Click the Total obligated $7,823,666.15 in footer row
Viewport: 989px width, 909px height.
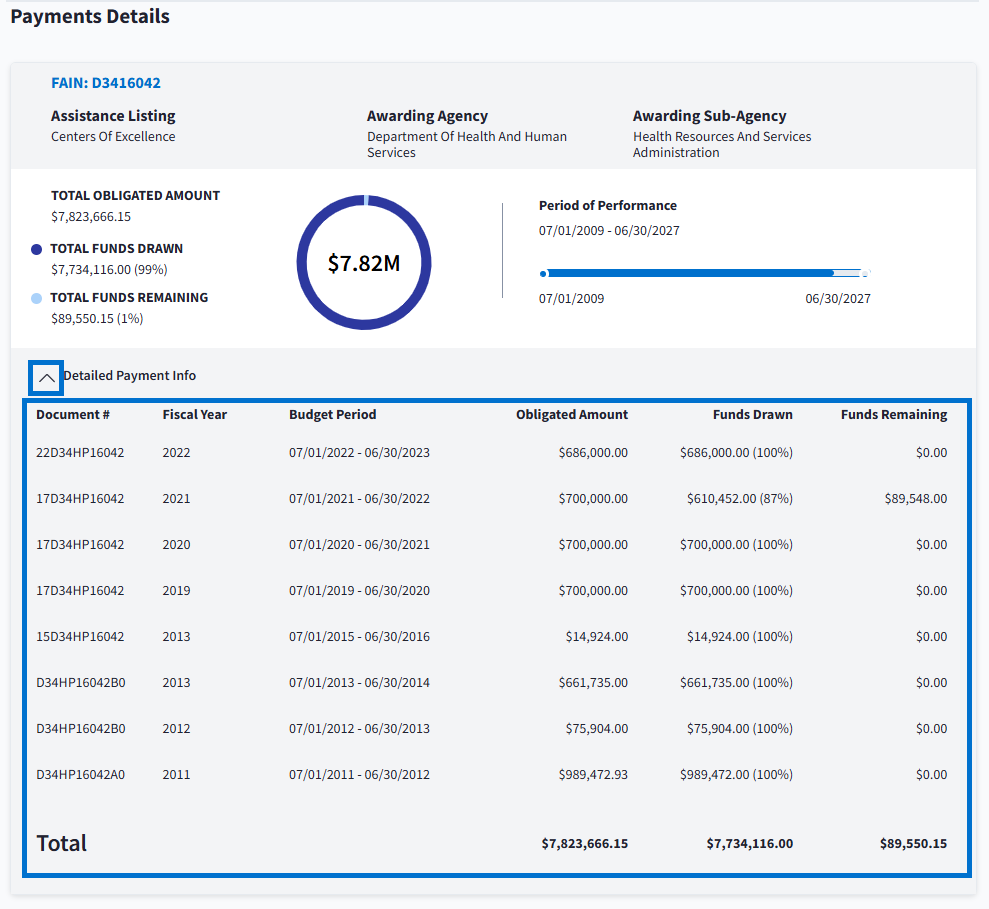point(584,844)
